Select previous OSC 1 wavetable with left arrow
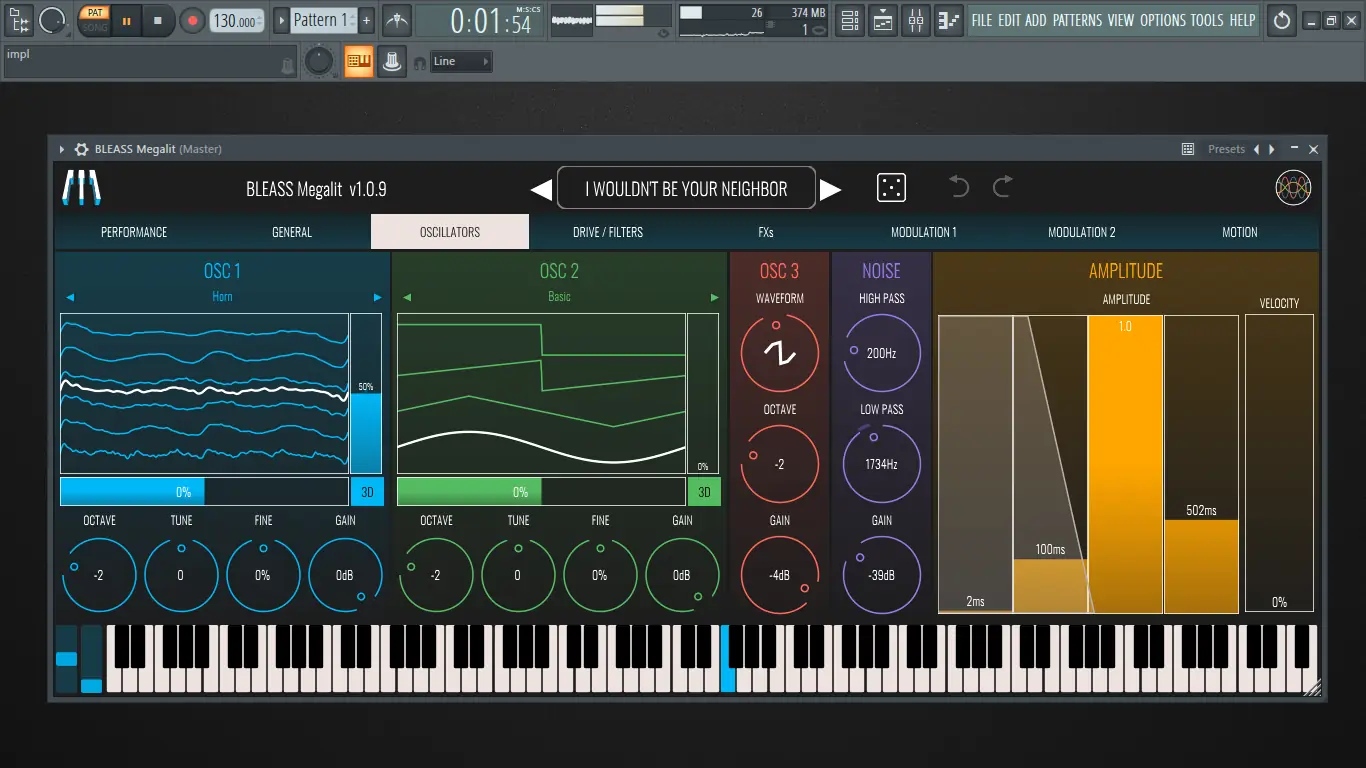 pos(70,297)
